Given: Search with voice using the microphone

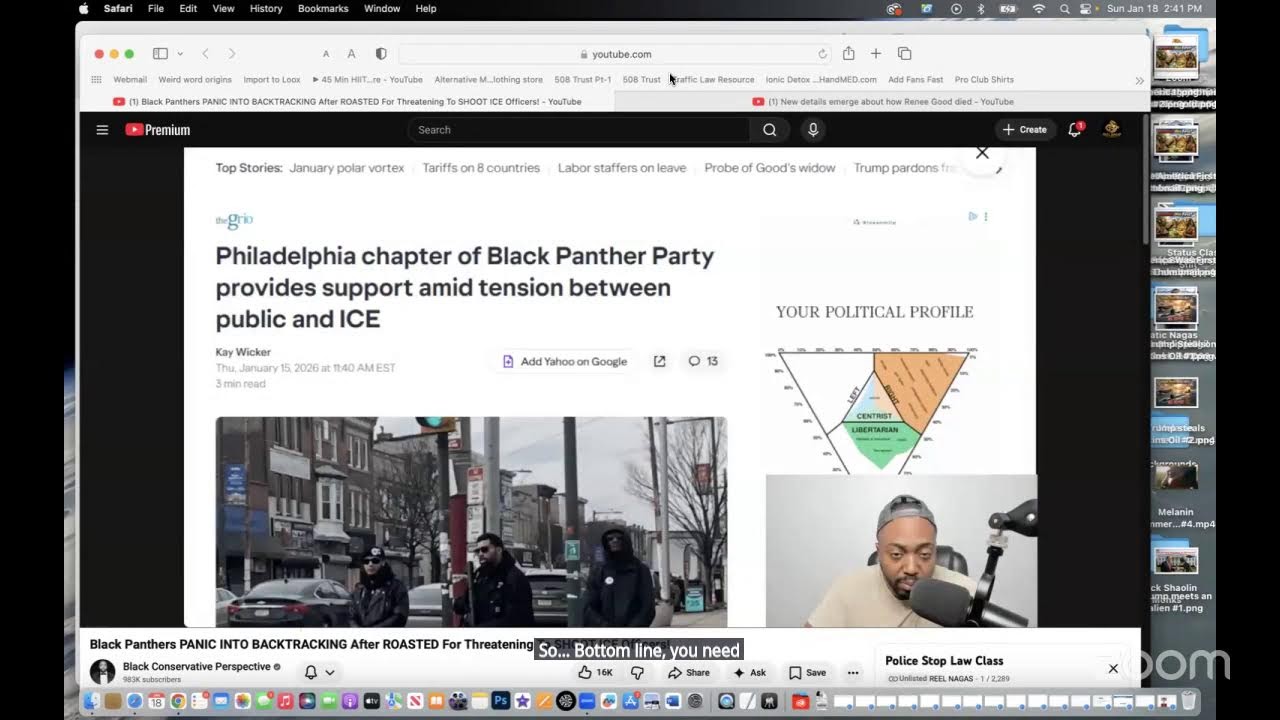Looking at the screenshot, I should (x=813, y=130).
